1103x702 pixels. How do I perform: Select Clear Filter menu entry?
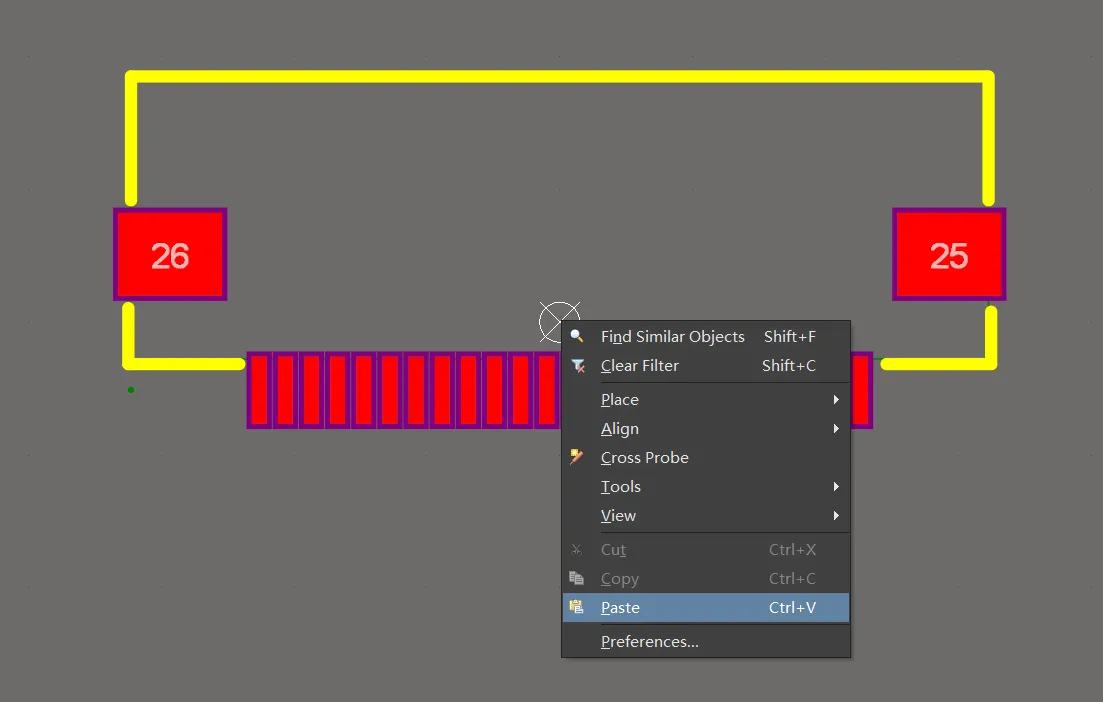(706, 366)
